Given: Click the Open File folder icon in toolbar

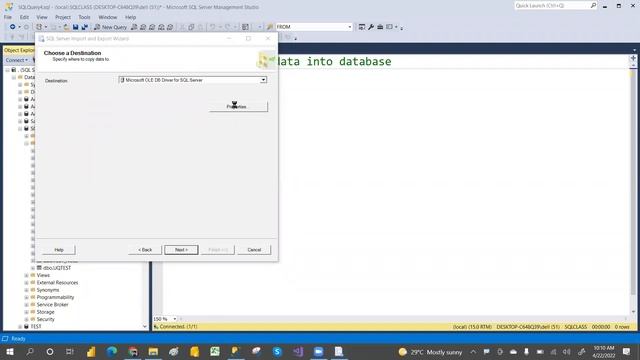Looking at the screenshot, I should coord(66,27).
